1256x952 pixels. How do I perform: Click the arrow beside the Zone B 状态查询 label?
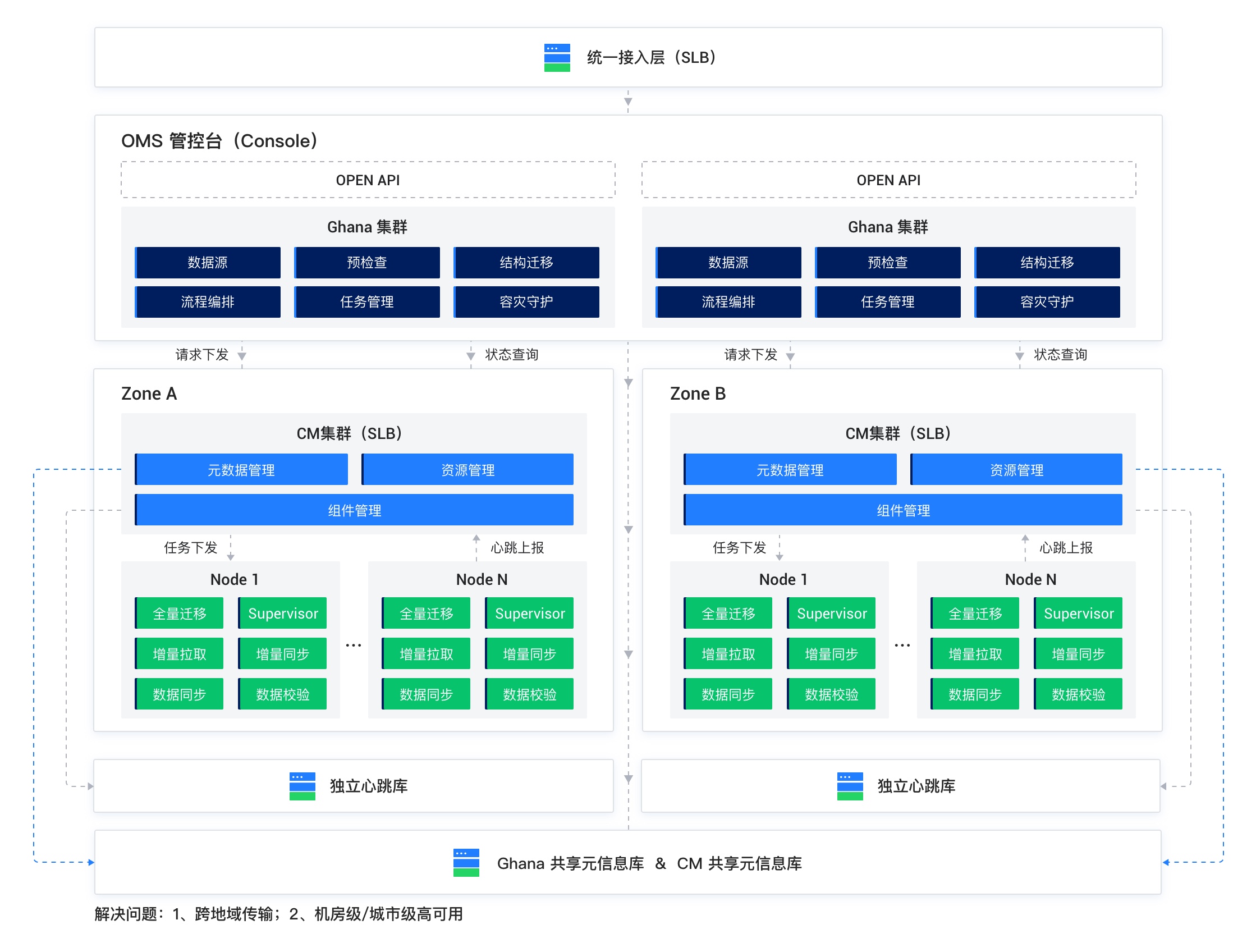(1019, 355)
